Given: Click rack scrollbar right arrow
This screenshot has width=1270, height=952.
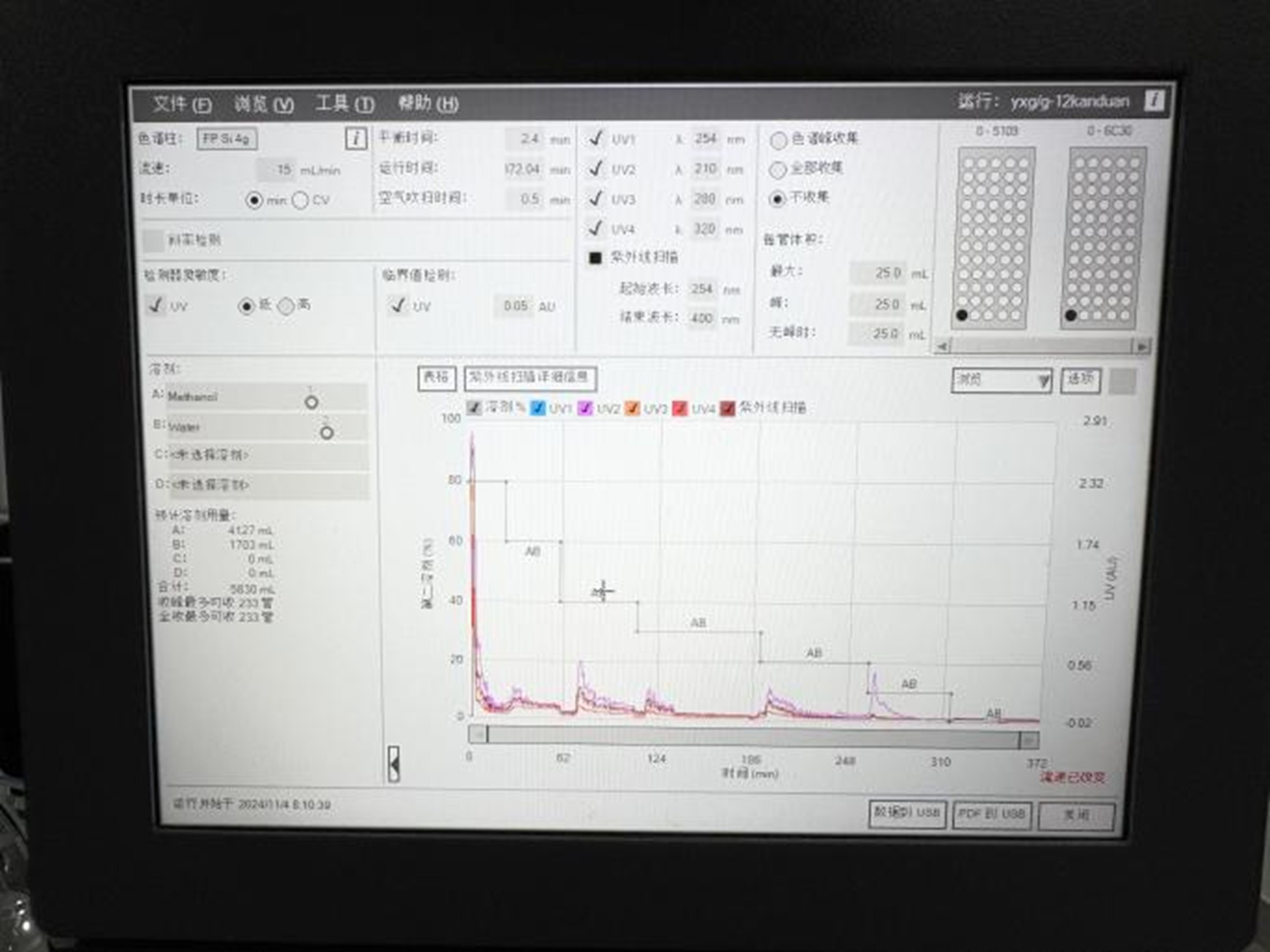Looking at the screenshot, I should click(x=1142, y=346).
